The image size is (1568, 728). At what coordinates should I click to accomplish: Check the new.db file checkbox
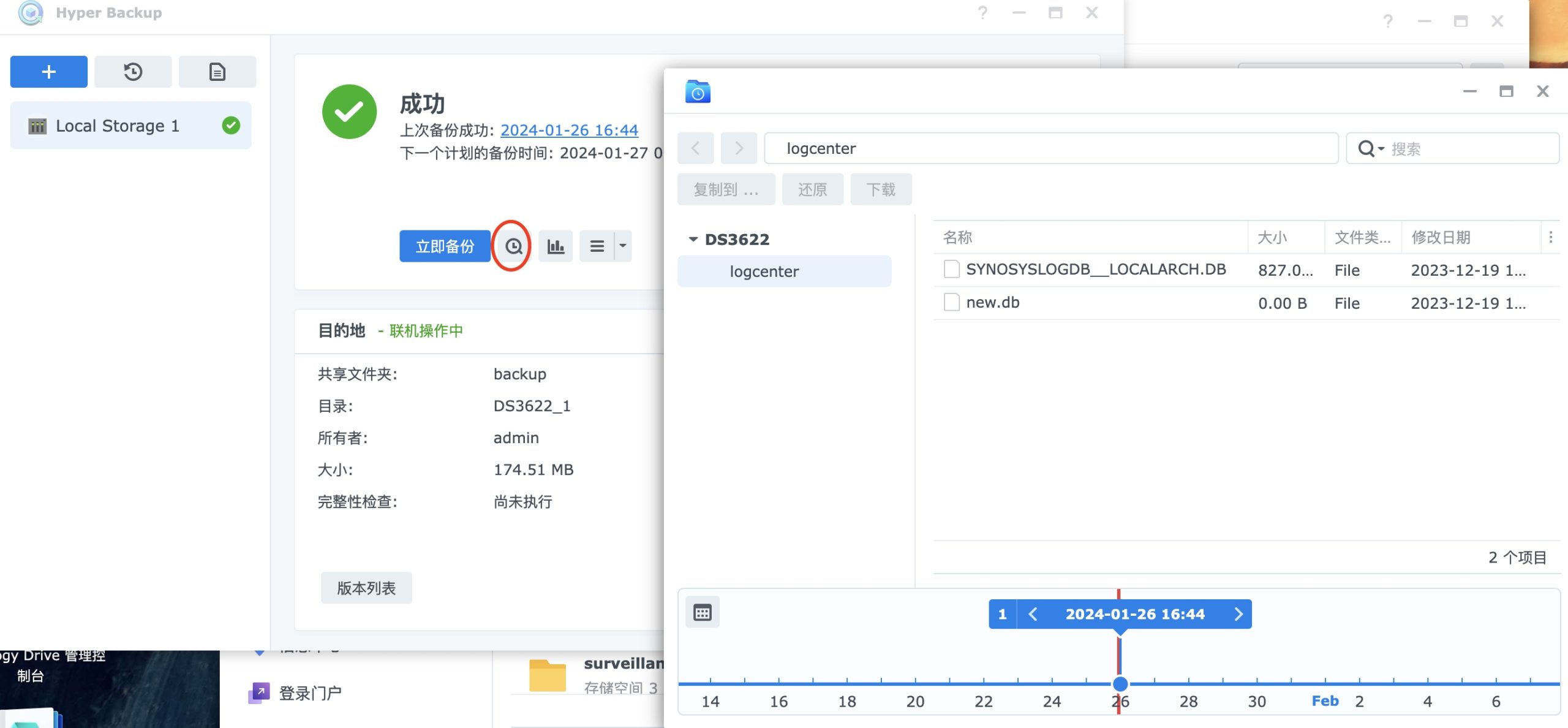pos(951,302)
